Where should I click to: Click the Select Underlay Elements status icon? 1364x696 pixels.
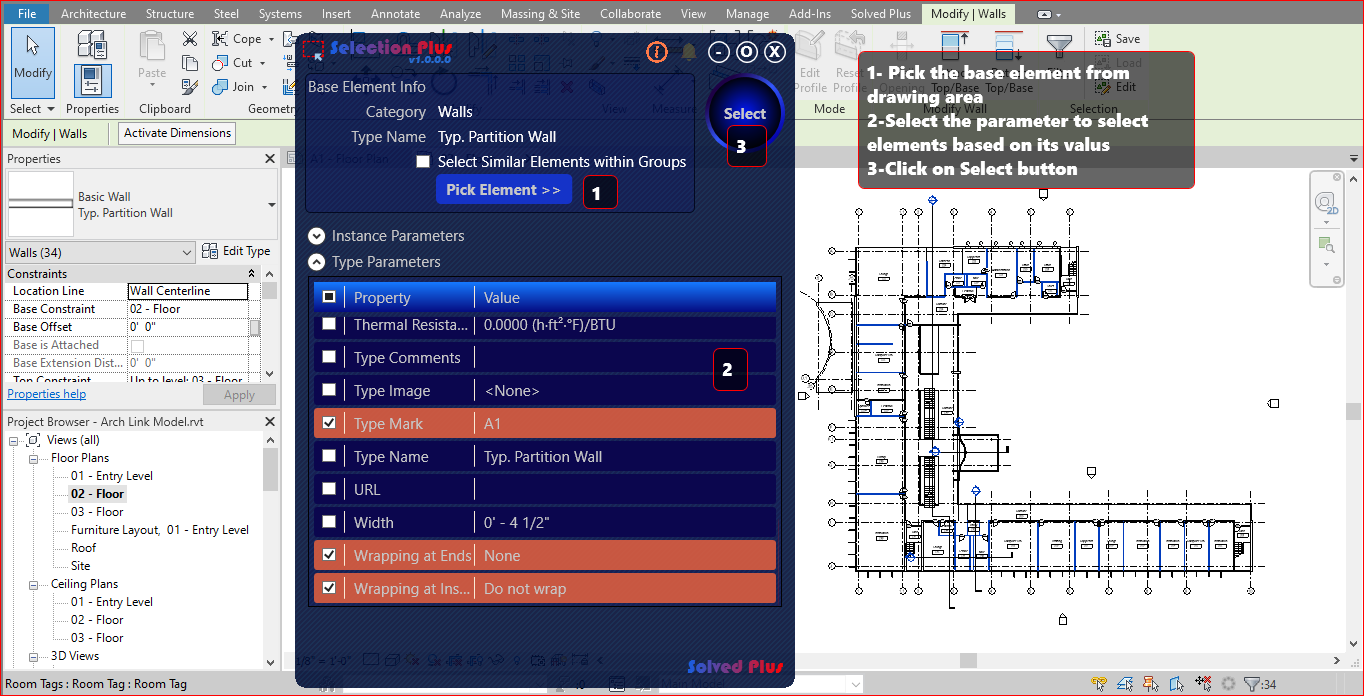(x=1125, y=684)
